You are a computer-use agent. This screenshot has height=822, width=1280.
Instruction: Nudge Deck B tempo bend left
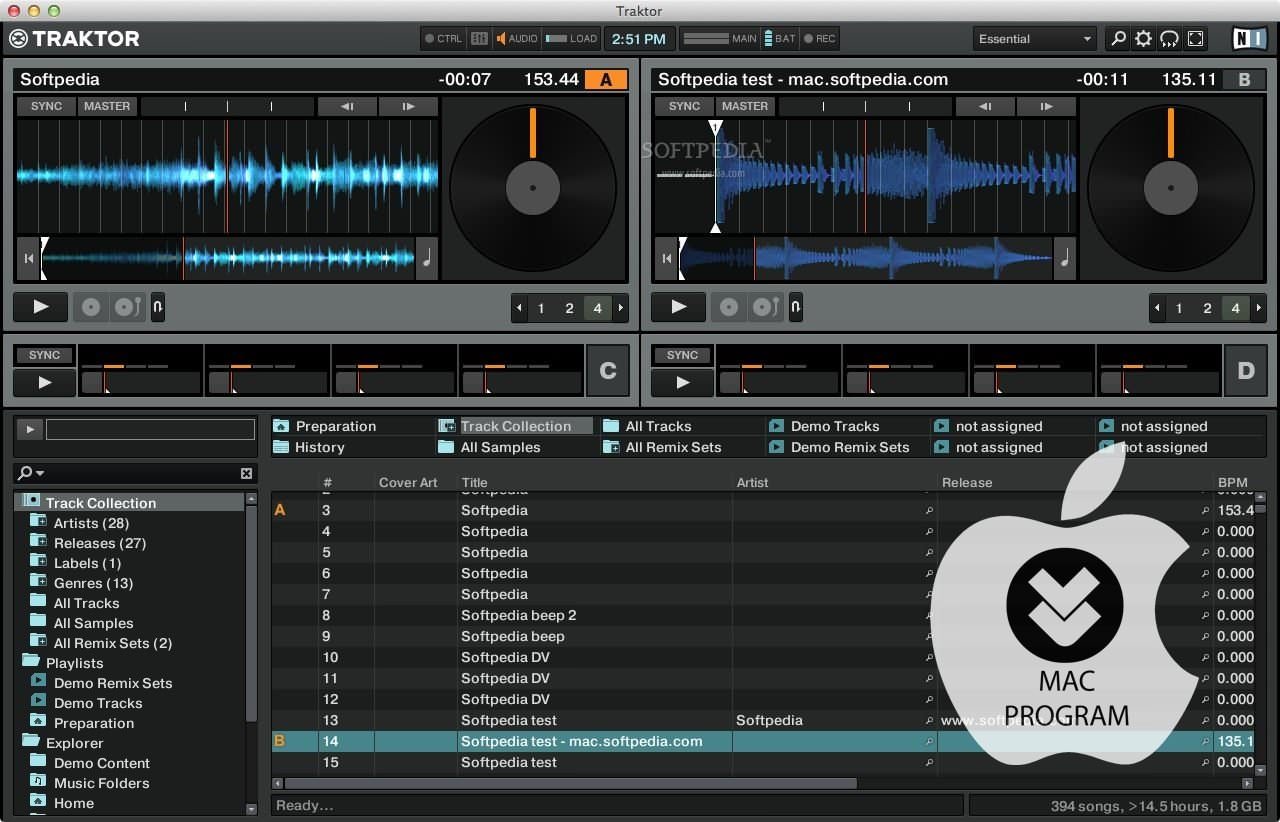point(985,106)
